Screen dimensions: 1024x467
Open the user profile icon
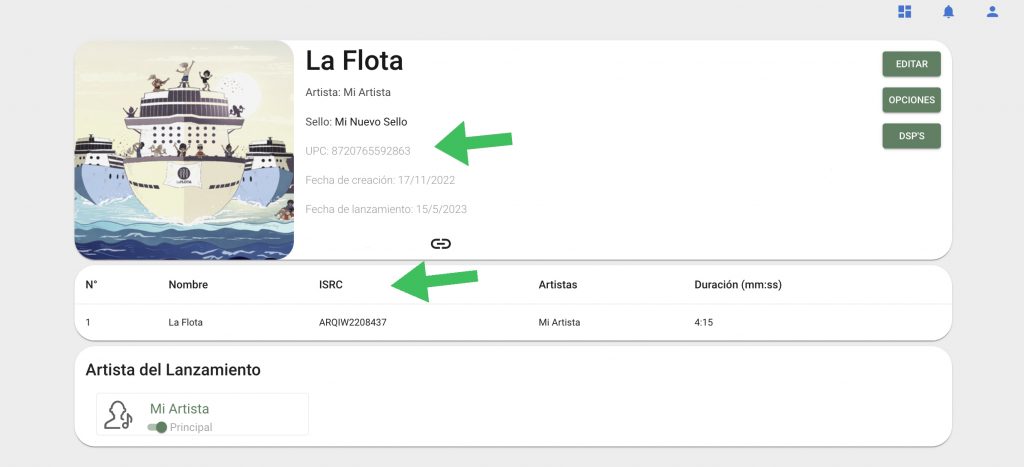click(x=992, y=12)
